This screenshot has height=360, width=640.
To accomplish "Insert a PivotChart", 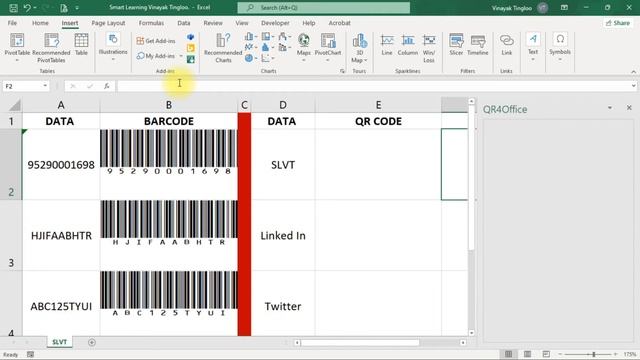I will coord(328,47).
